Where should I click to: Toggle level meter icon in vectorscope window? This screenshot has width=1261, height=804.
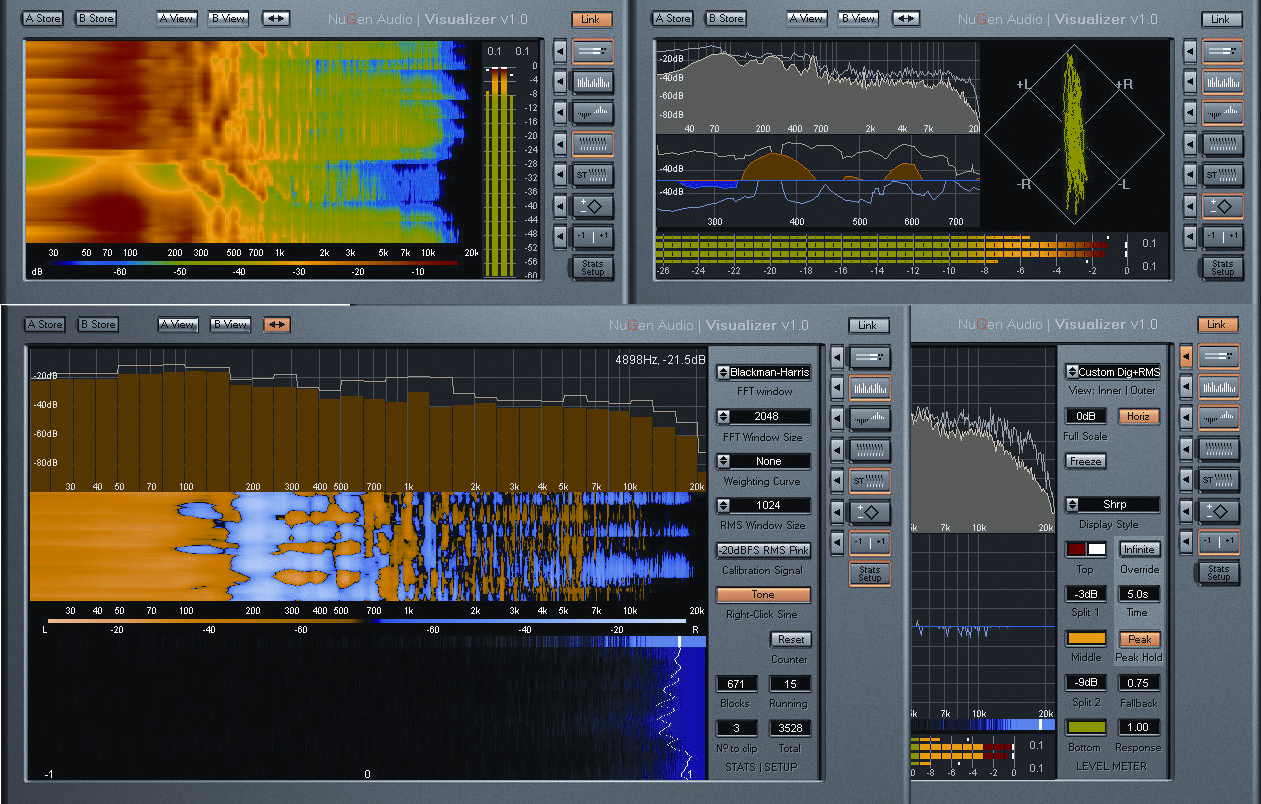(1223, 51)
